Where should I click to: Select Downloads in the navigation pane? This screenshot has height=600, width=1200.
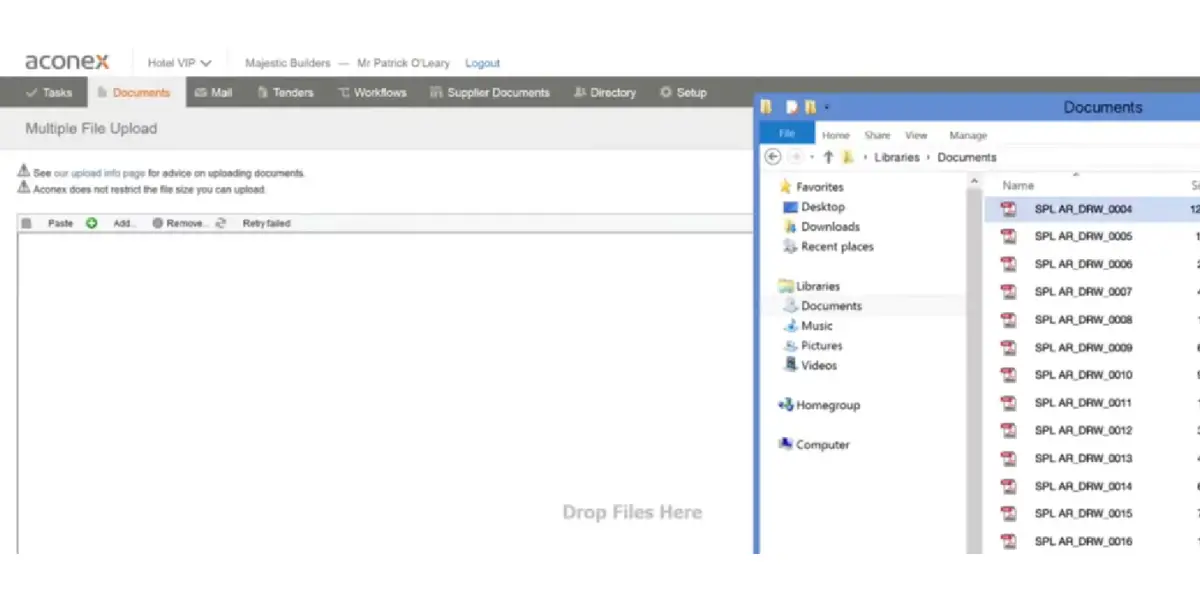(x=821, y=227)
